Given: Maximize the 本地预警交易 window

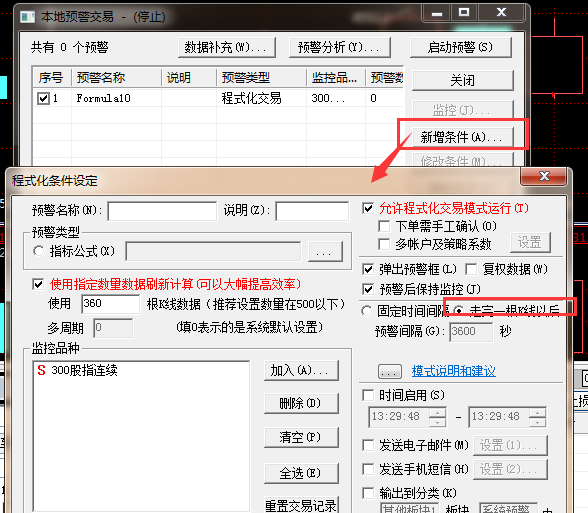Looking at the screenshot, I should point(464,12).
